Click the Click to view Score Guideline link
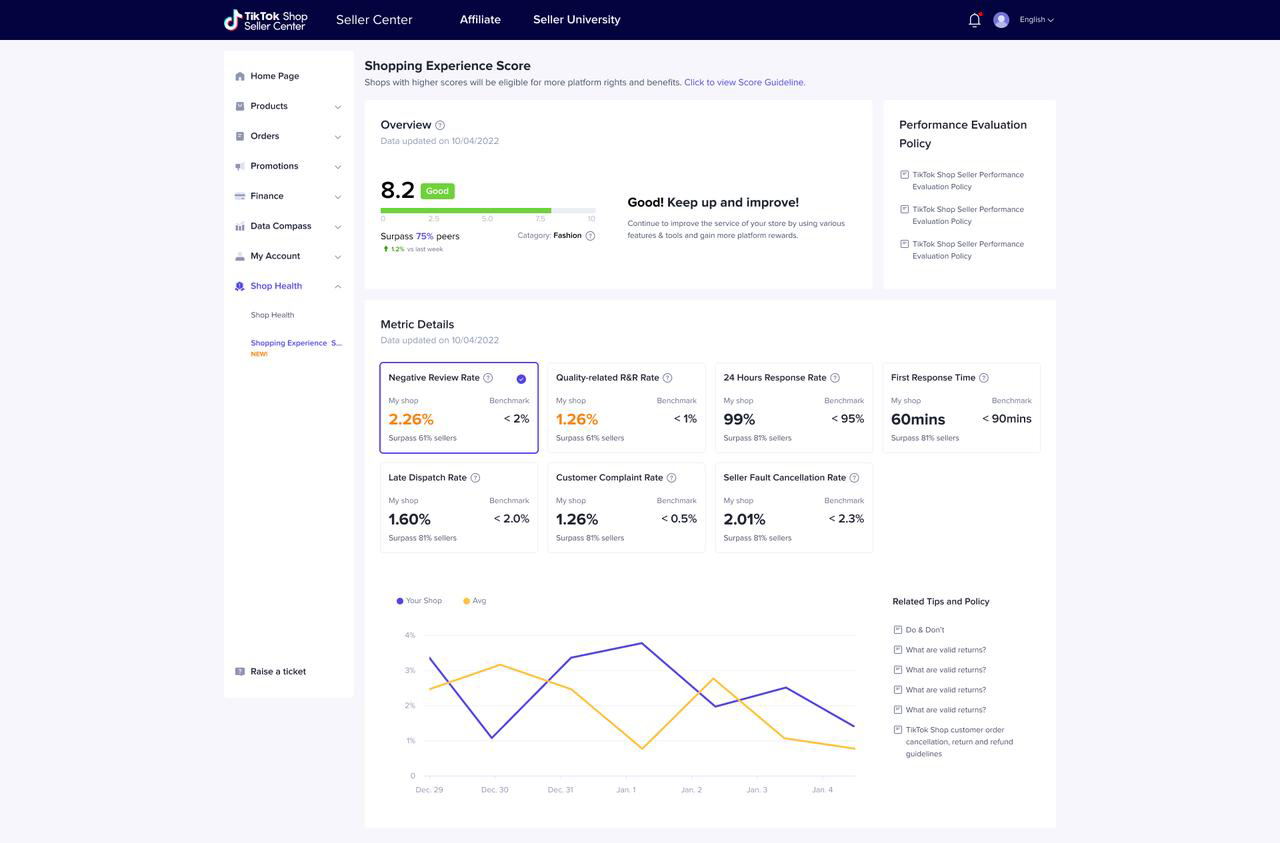1280x843 pixels. pyautogui.click(x=744, y=83)
